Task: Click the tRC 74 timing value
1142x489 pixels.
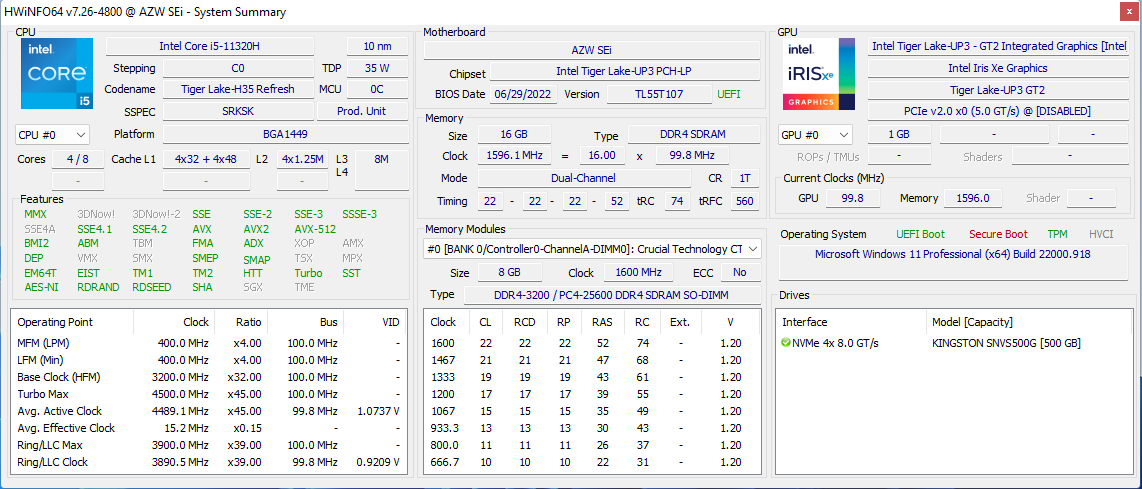Action: coord(677,201)
